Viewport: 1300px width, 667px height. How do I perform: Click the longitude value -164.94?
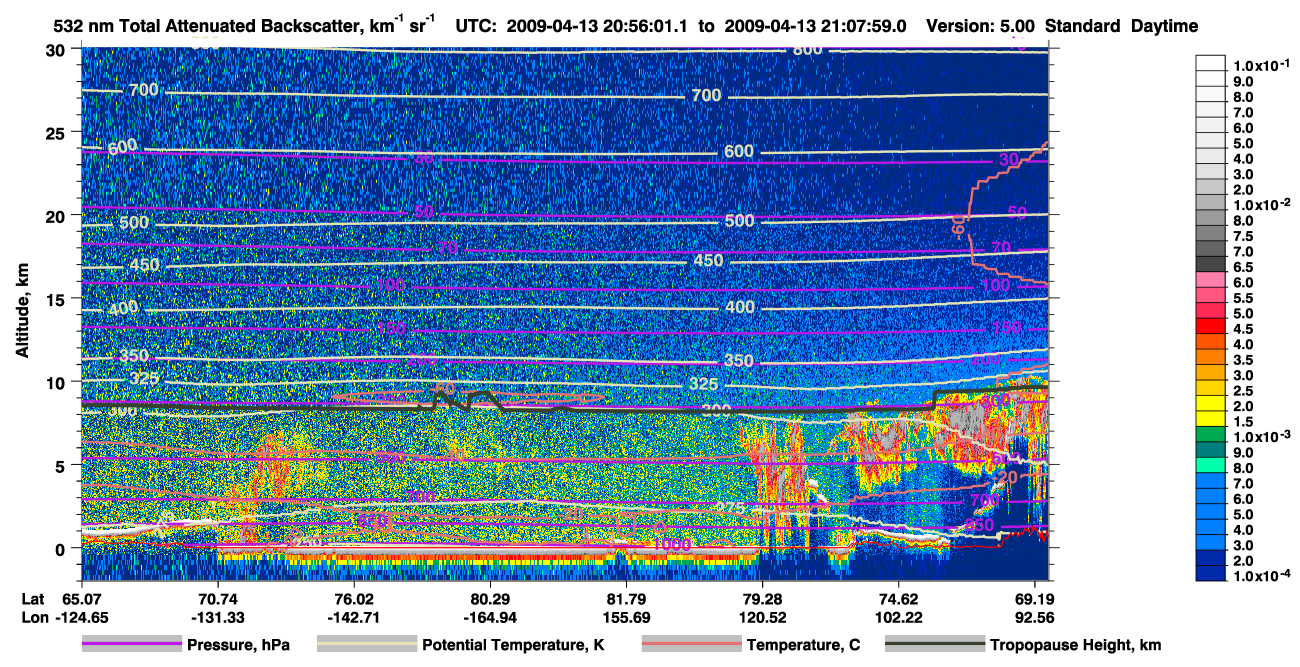(x=489, y=617)
